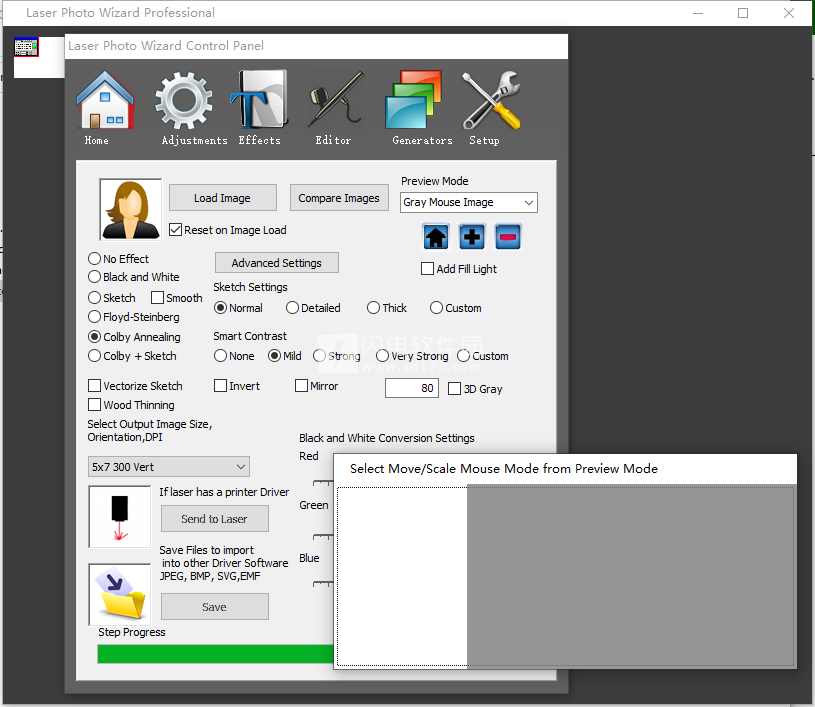Open the Effects text icon
This screenshot has height=707, width=815.
(x=259, y=99)
